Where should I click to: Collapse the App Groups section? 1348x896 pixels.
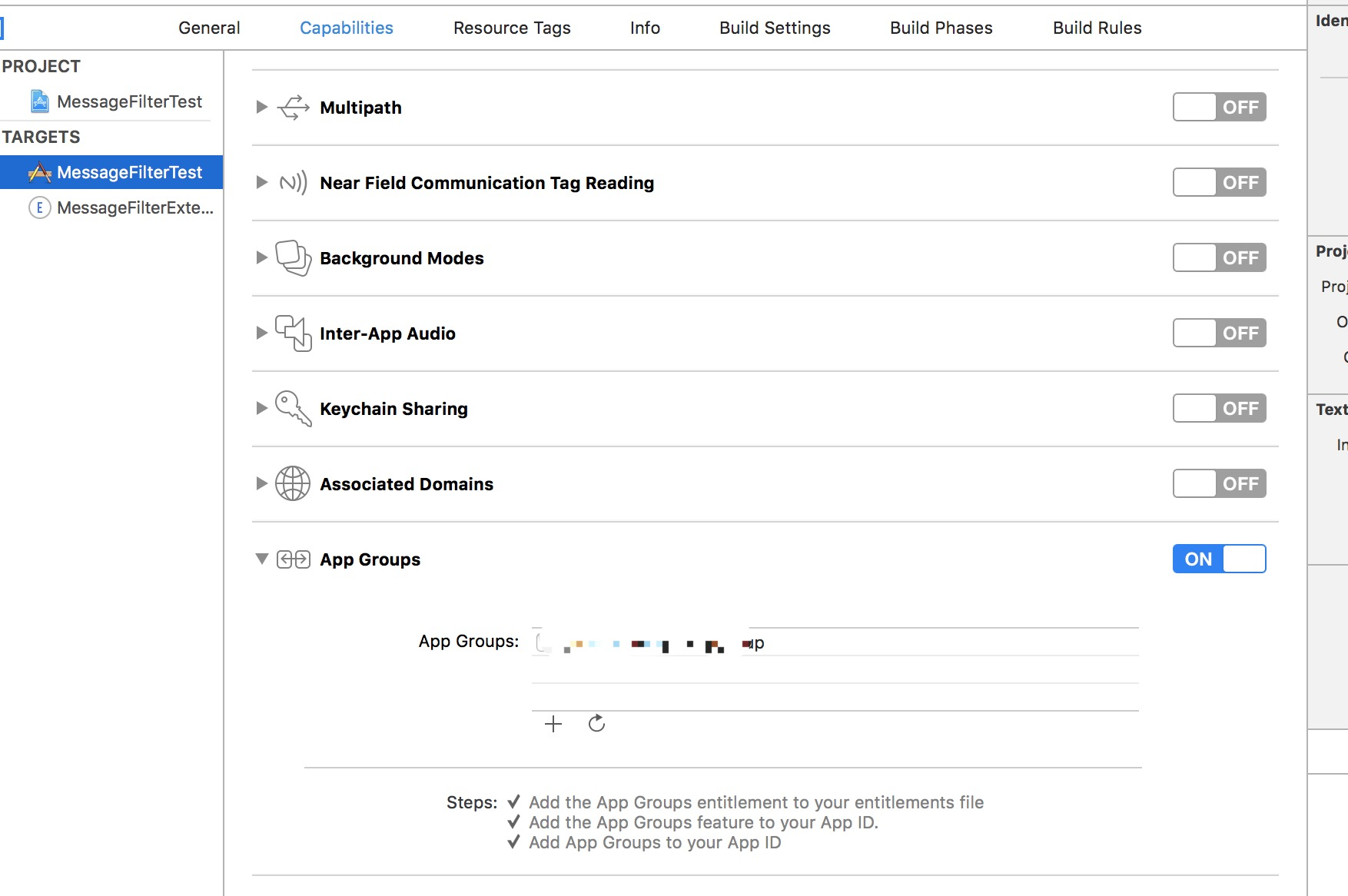(x=262, y=559)
